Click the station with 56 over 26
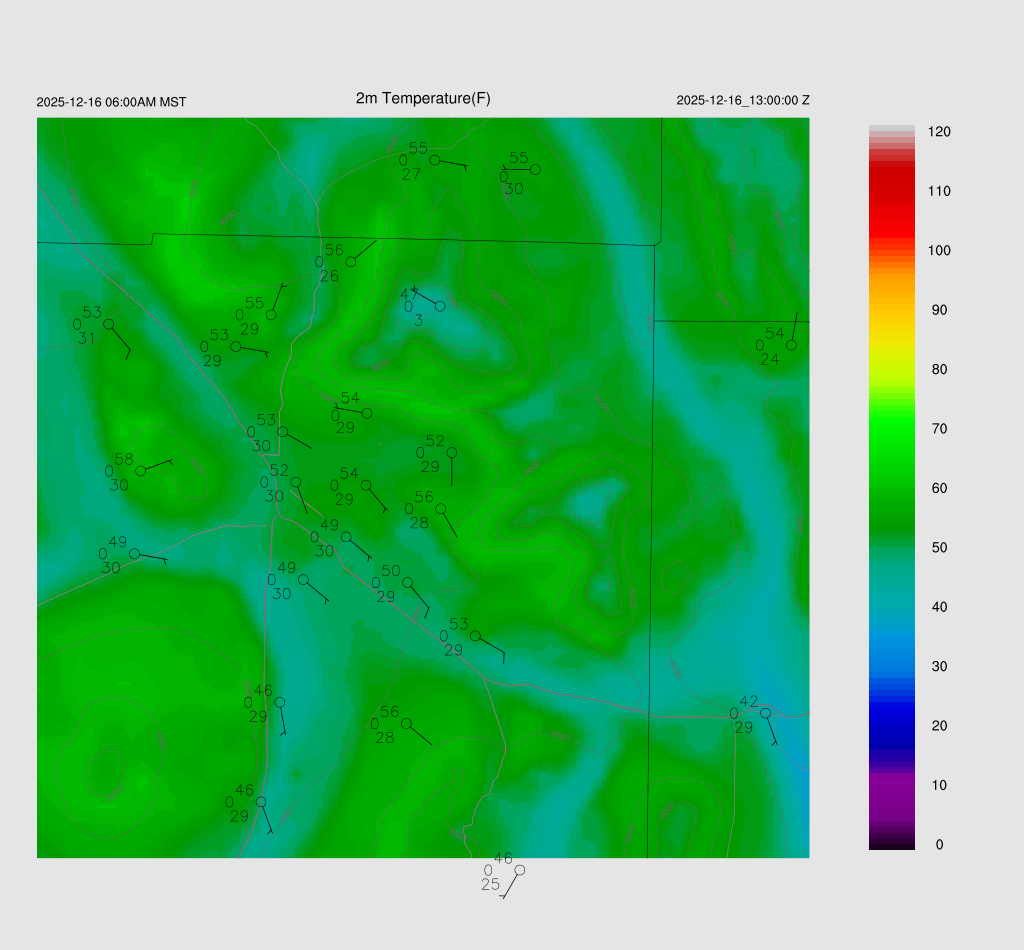The image size is (1024, 950). click(351, 262)
